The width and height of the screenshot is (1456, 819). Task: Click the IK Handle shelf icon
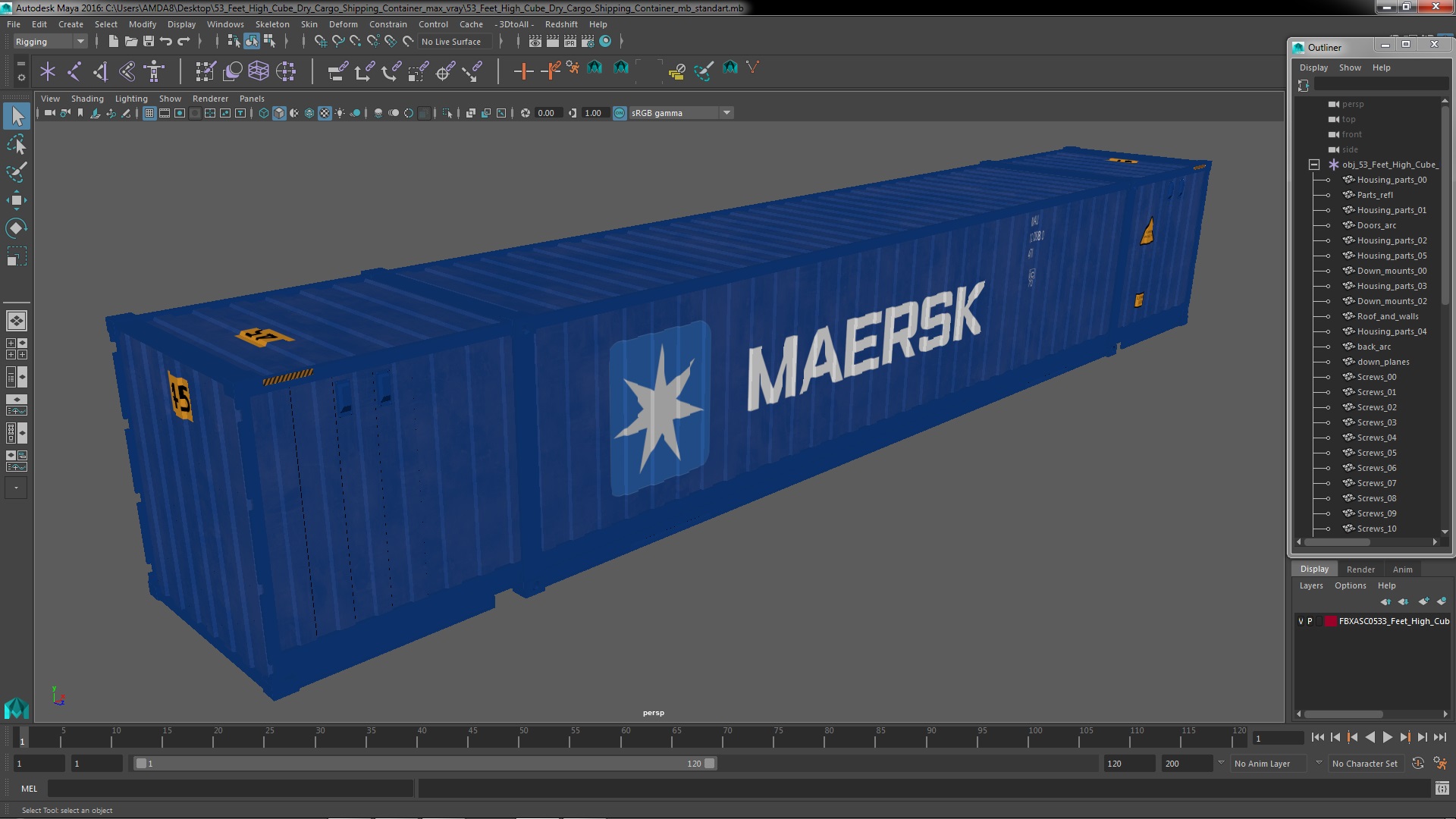[x=101, y=71]
